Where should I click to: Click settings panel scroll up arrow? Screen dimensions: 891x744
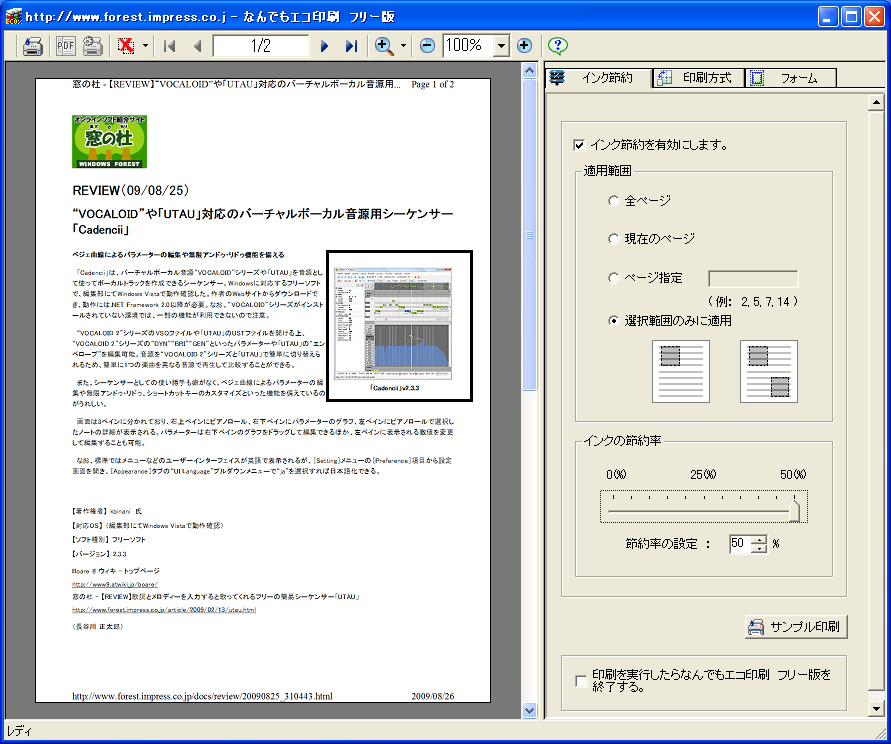point(876,103)
